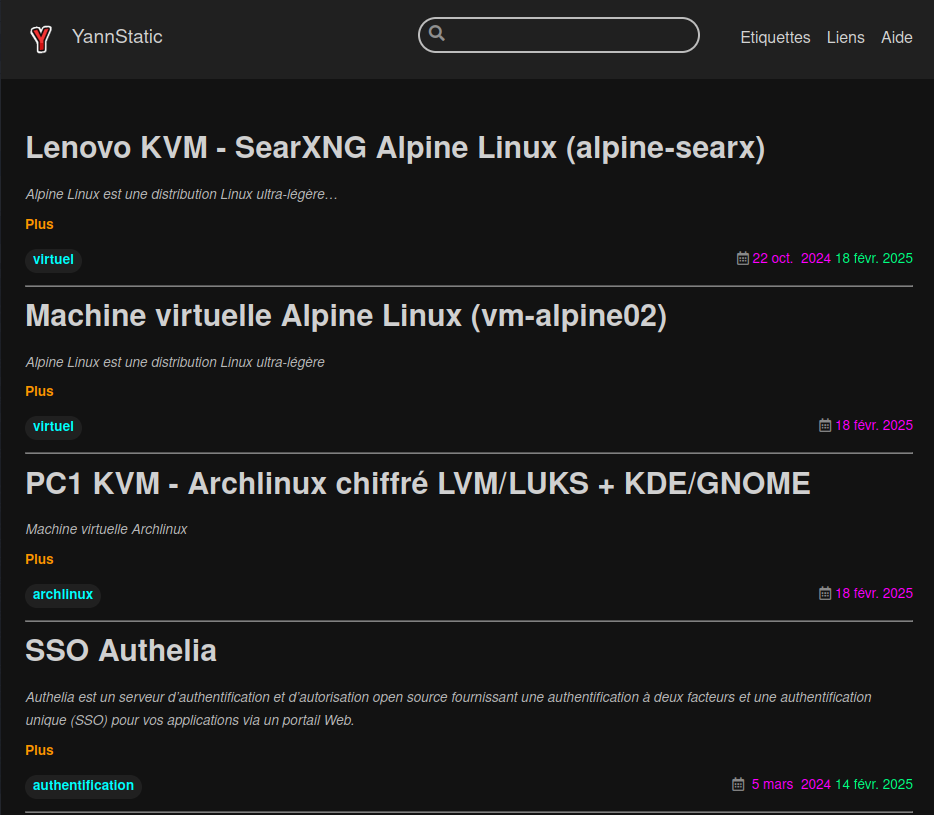Screen dimensions: 934x815
Task: Open Machine virtuelle Alpine Linux article title
Action: click(345, 316)
